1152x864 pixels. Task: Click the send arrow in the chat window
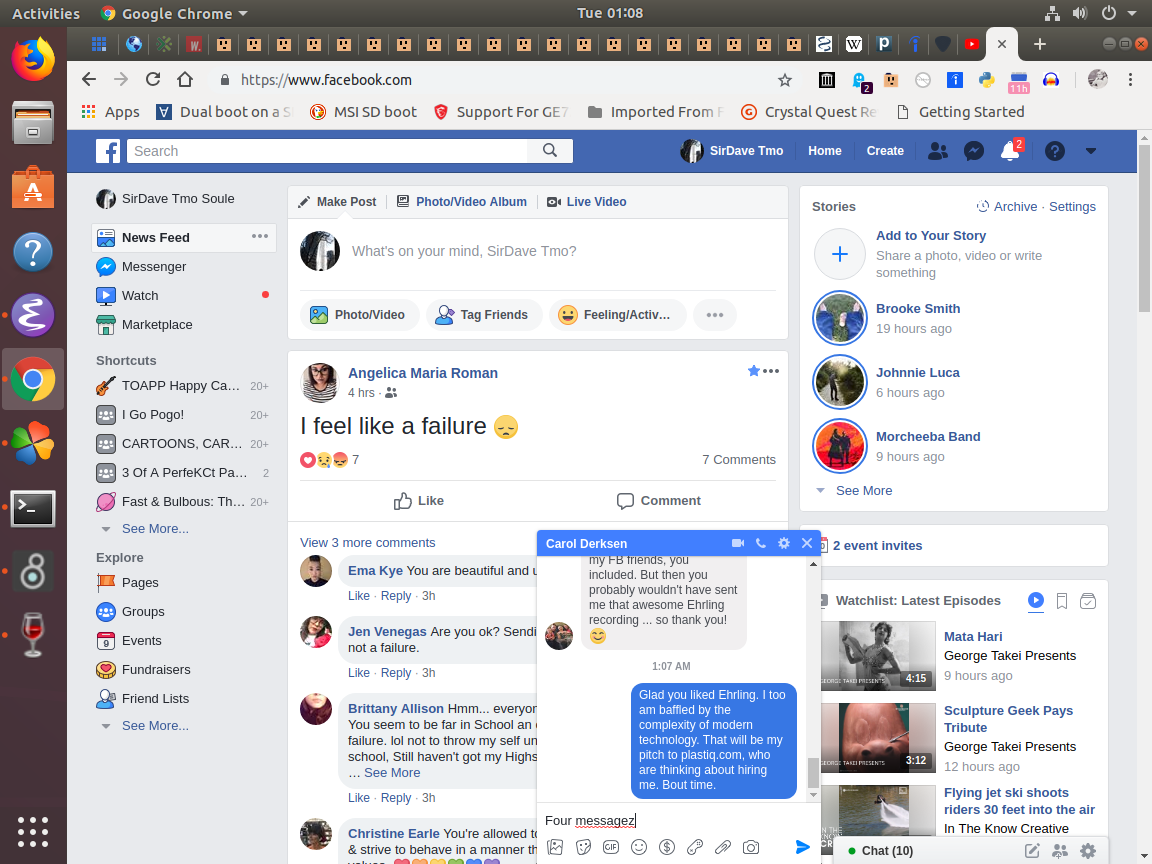click(x=802, y=847)
